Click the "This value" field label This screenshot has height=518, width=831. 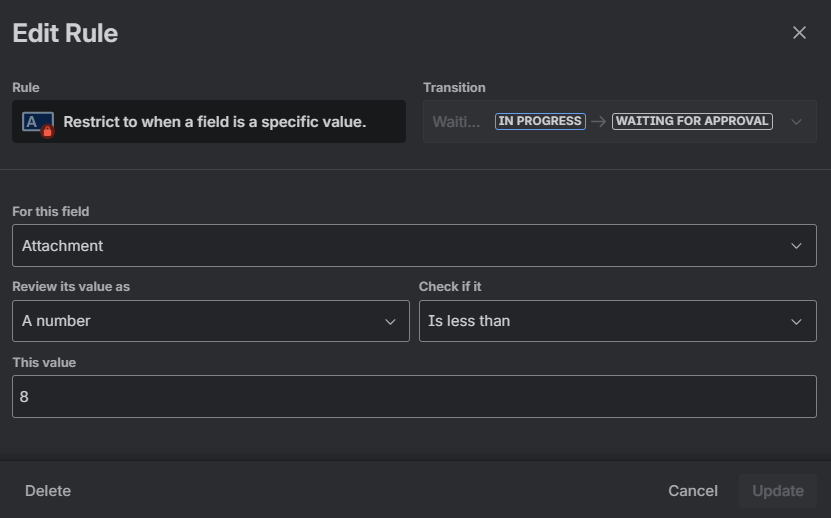click(x=44, y=362)
